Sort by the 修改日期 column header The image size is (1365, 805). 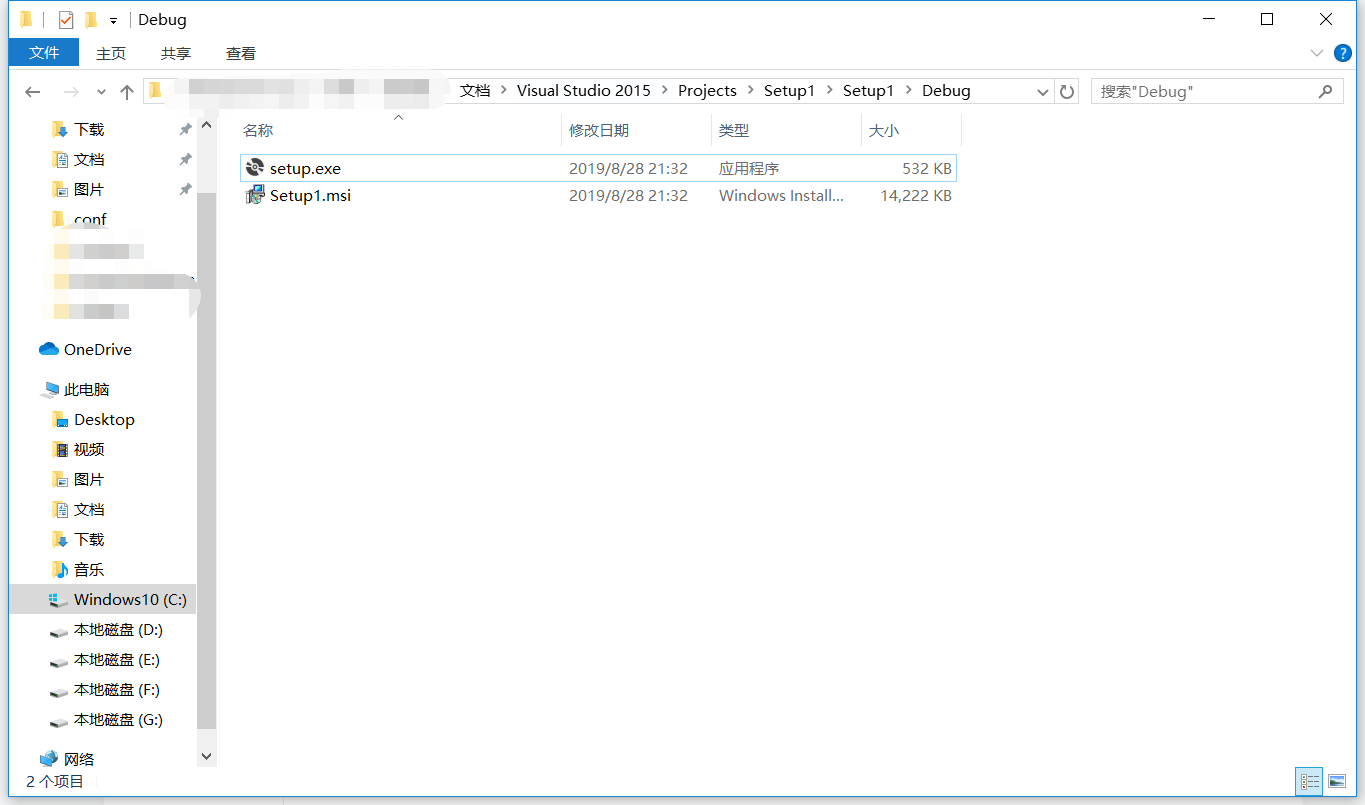pos(599,130)
